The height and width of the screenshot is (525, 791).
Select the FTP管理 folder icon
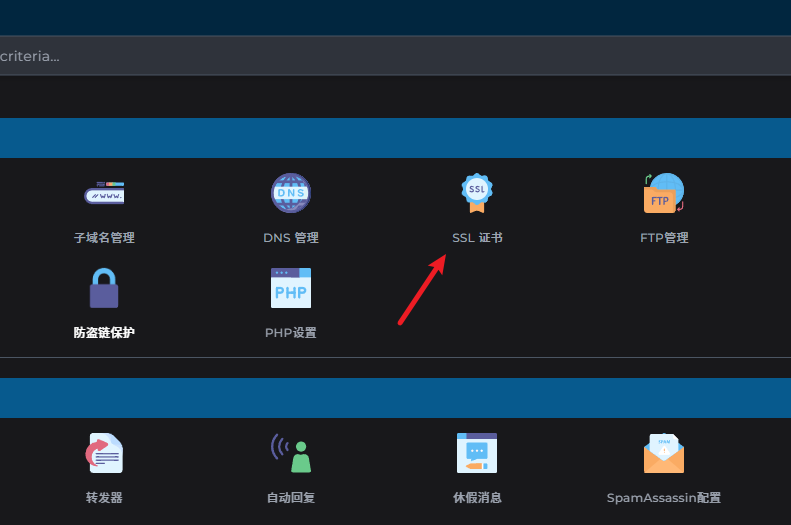pos(664,193)
